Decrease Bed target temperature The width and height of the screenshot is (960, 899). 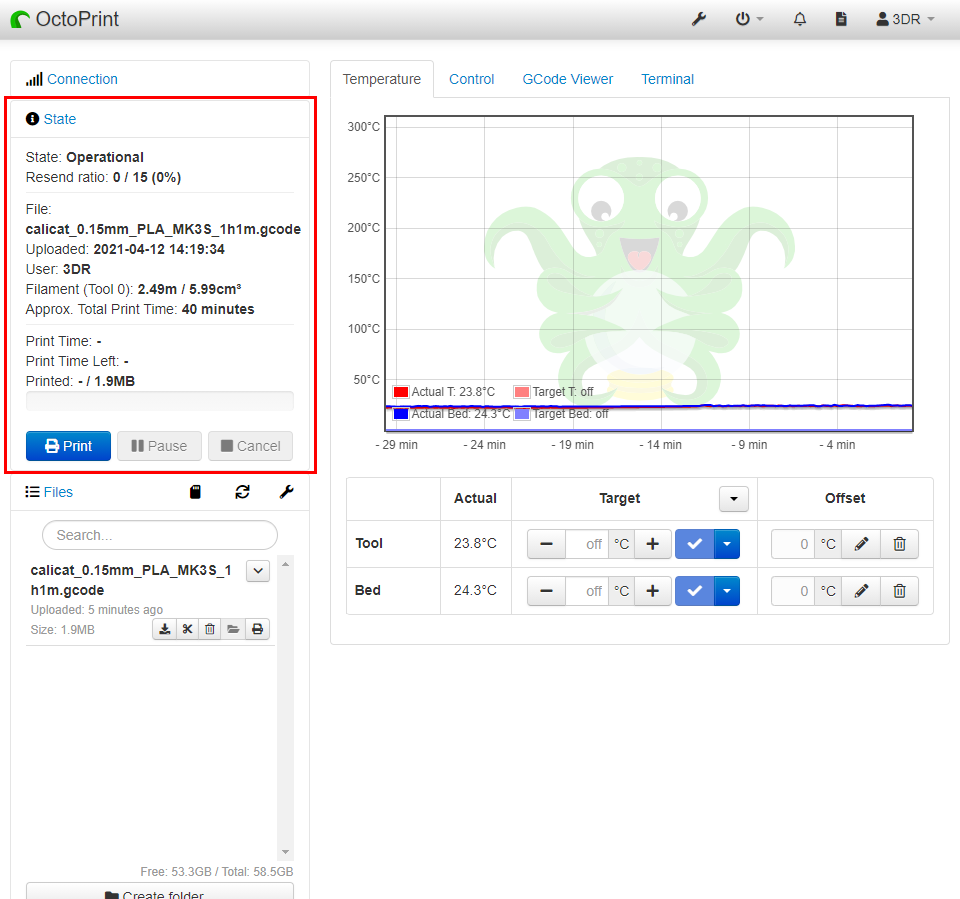click(547, 591)
